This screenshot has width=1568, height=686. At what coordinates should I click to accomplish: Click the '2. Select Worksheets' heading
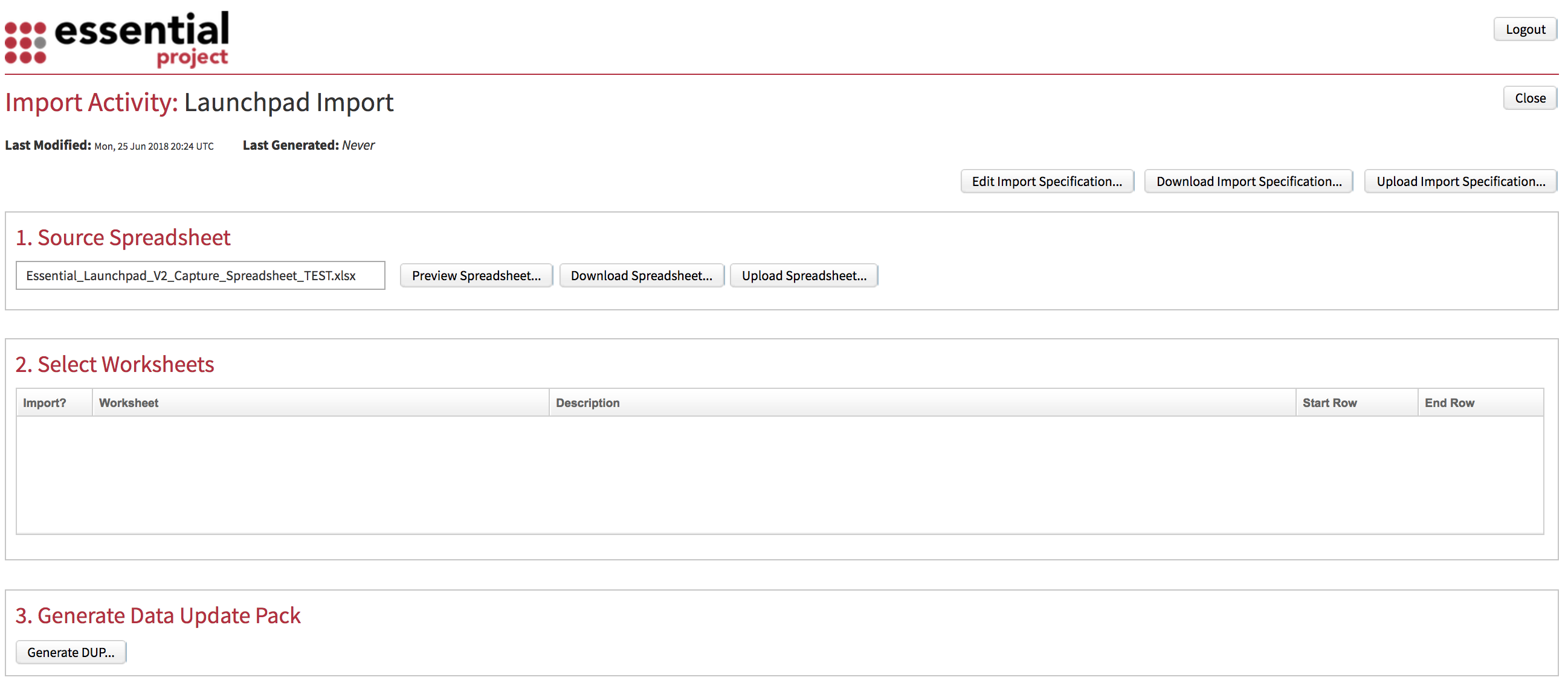coord(115,364)
